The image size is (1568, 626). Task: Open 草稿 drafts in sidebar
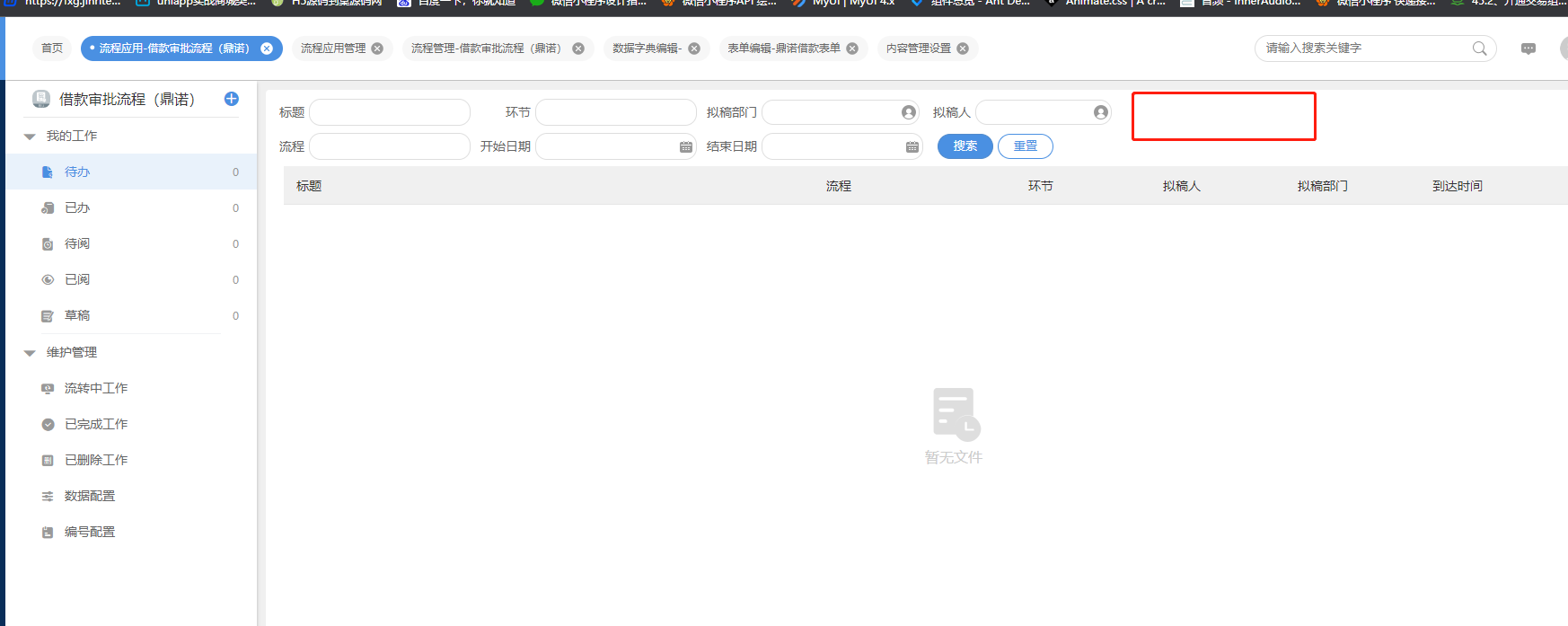coord(77,315)
